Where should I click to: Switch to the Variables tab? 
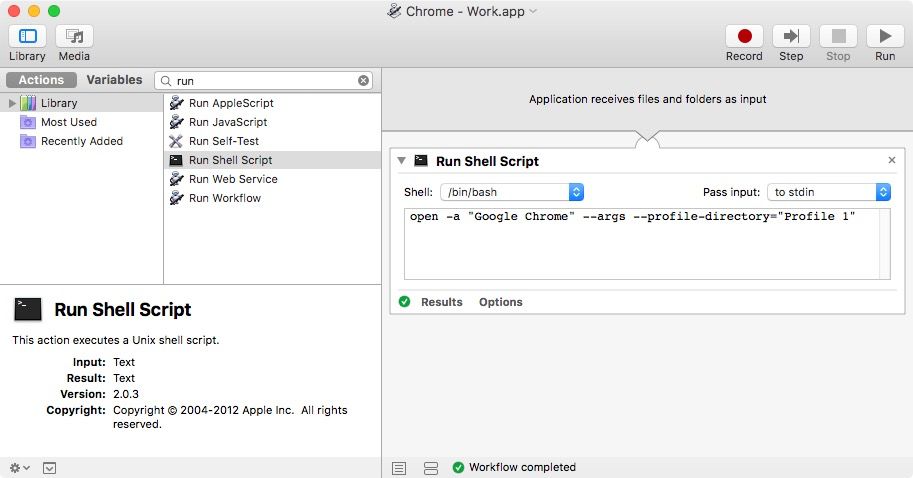(114, 80)
